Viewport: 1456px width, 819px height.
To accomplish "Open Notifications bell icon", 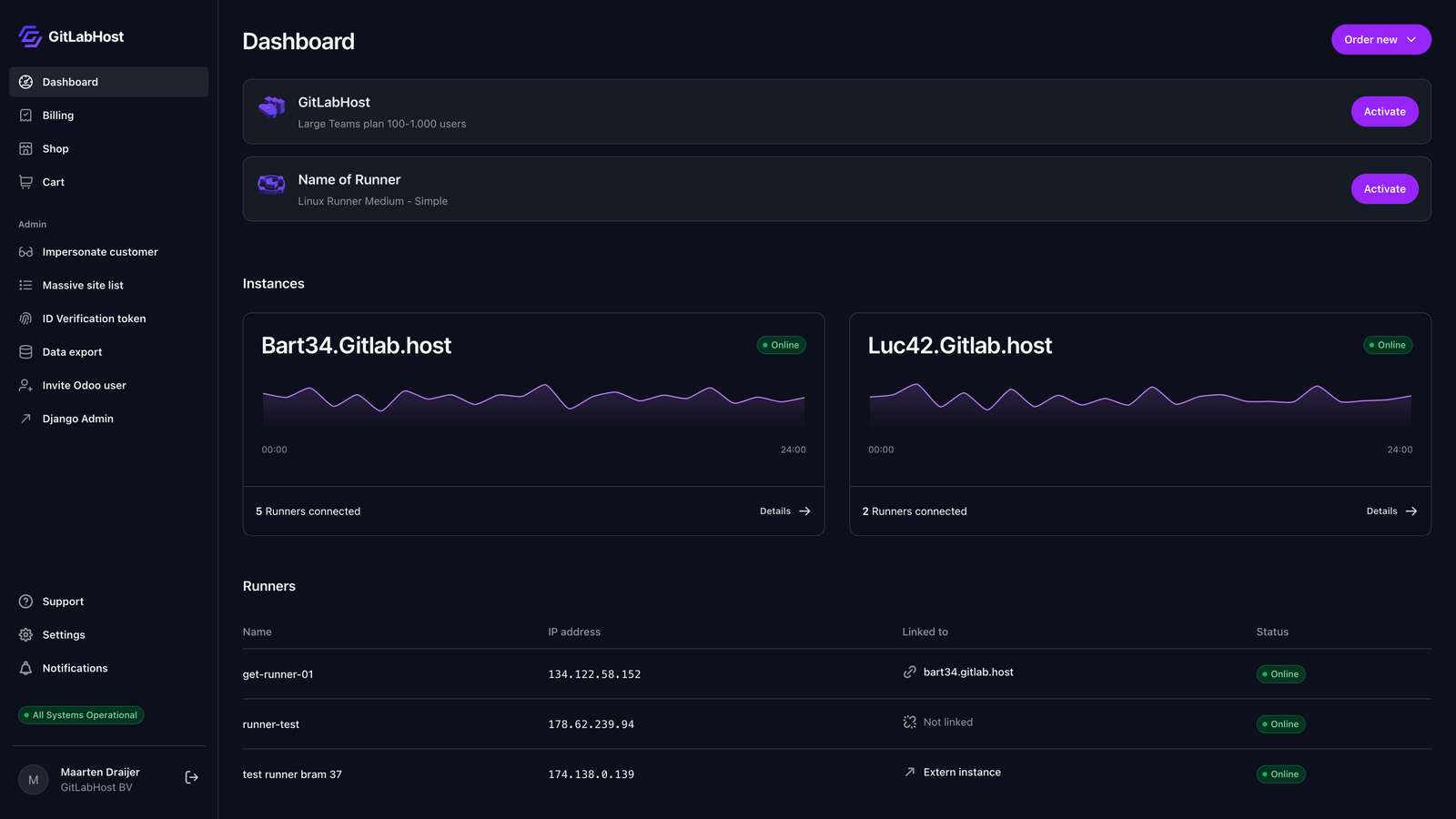I will pyautogui.click(x=25, y=668).
